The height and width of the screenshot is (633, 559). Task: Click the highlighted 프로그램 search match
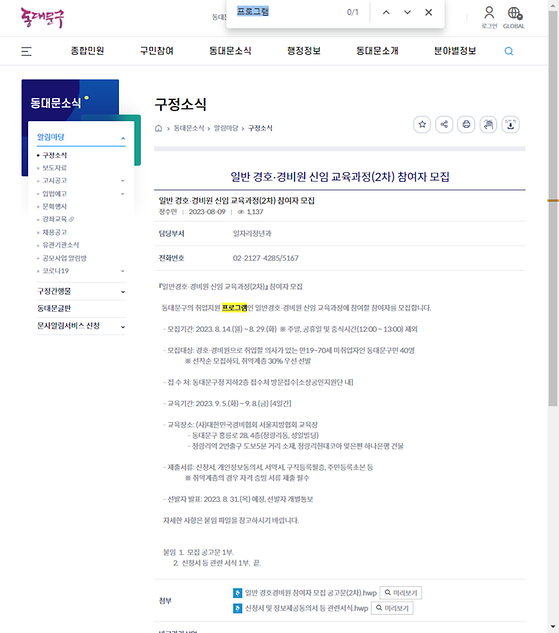[234, 308]
